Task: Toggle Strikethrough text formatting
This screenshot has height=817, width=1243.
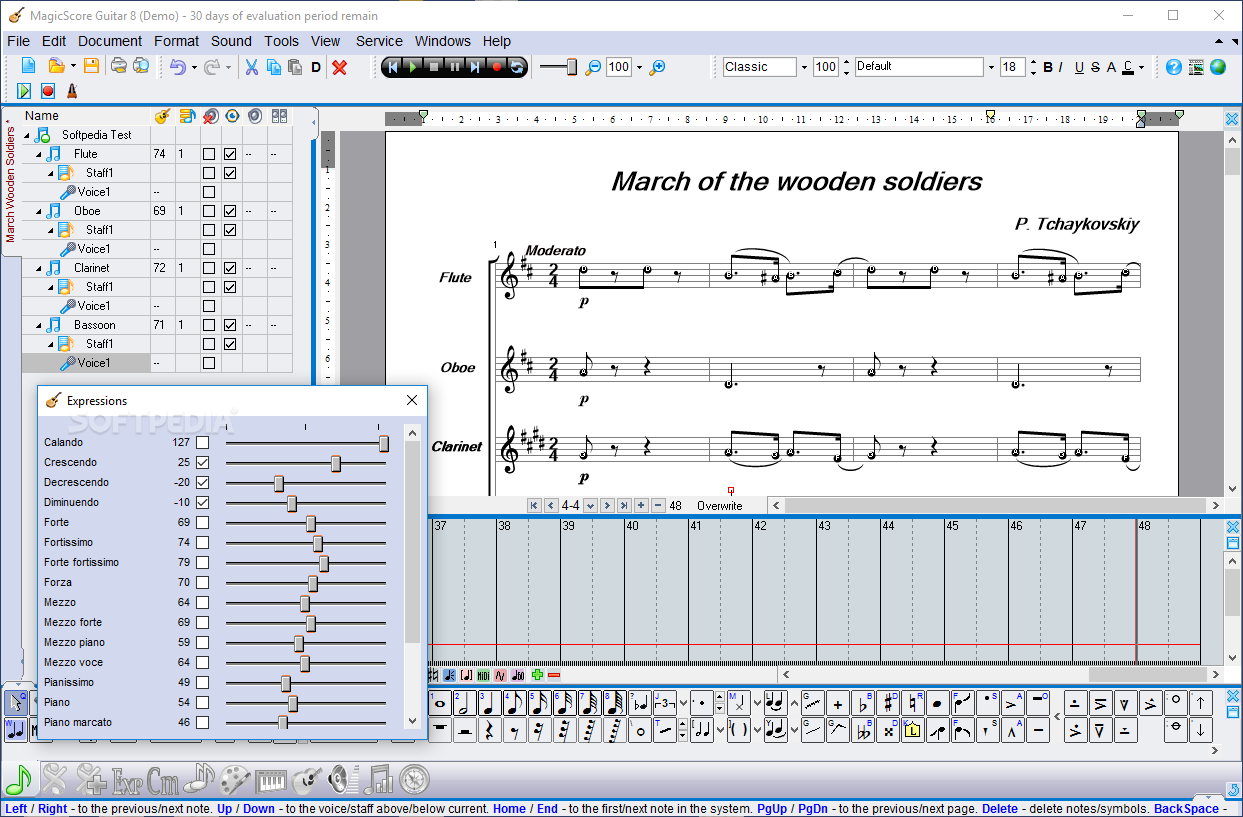Action: 1095,67
